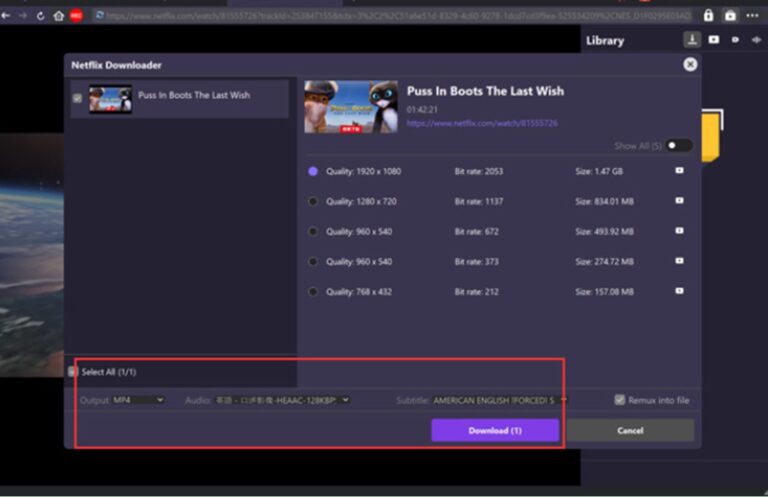This screenshot has height=497, width=768.
Task: Click the bag icon beside the padlock
Action: point(730,16)
